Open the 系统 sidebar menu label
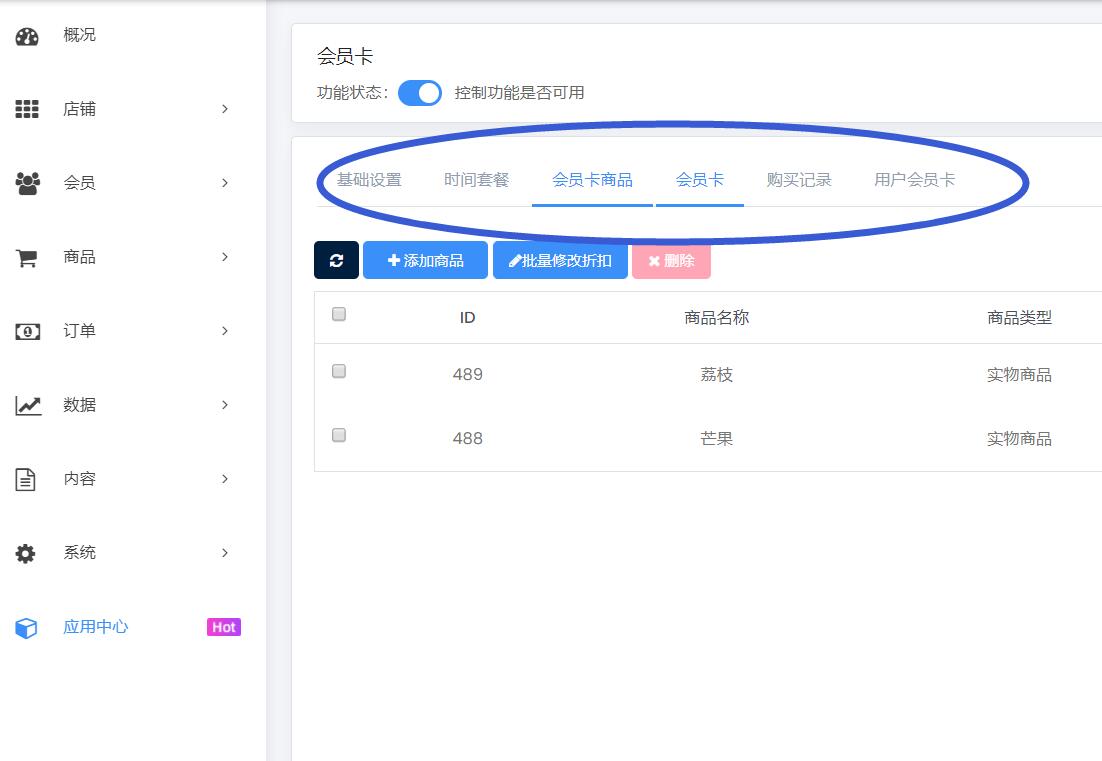The height and width of the screenshot is (761, 1102). 79,552
